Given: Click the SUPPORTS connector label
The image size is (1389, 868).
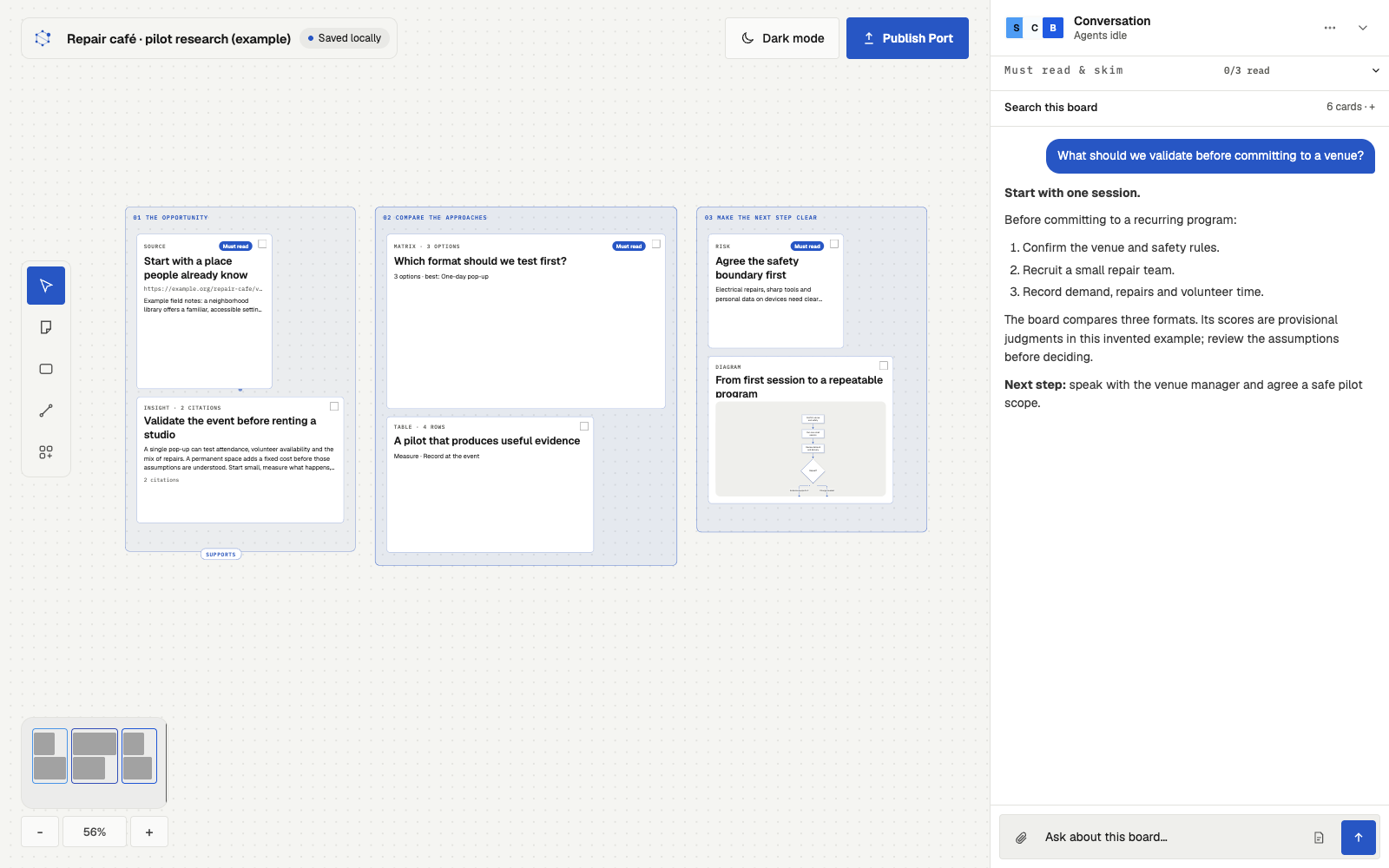Looking at the screenshot, I should 221,554.
